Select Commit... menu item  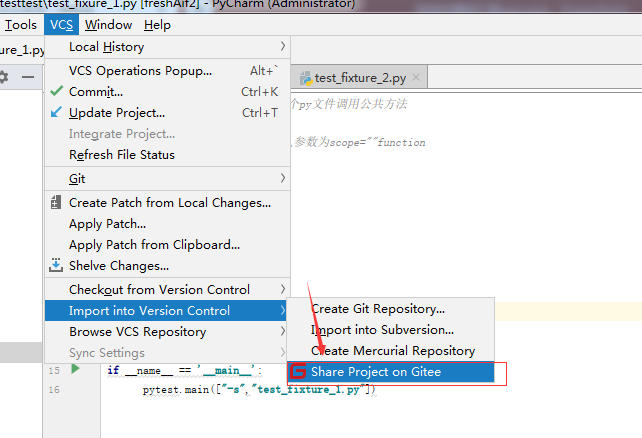coord(167,92)
